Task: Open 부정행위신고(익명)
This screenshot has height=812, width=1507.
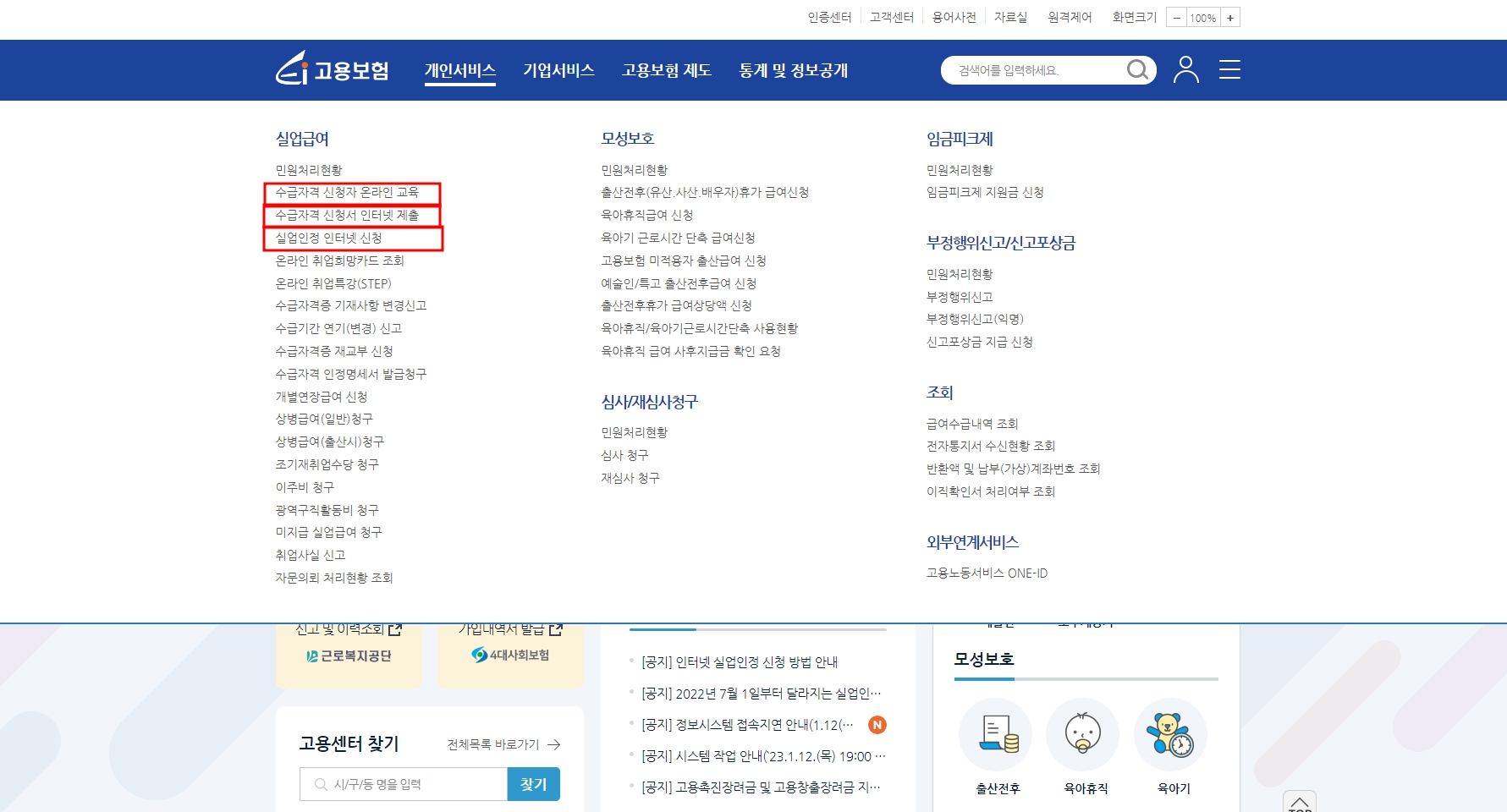Action: (x=975, y=320)
